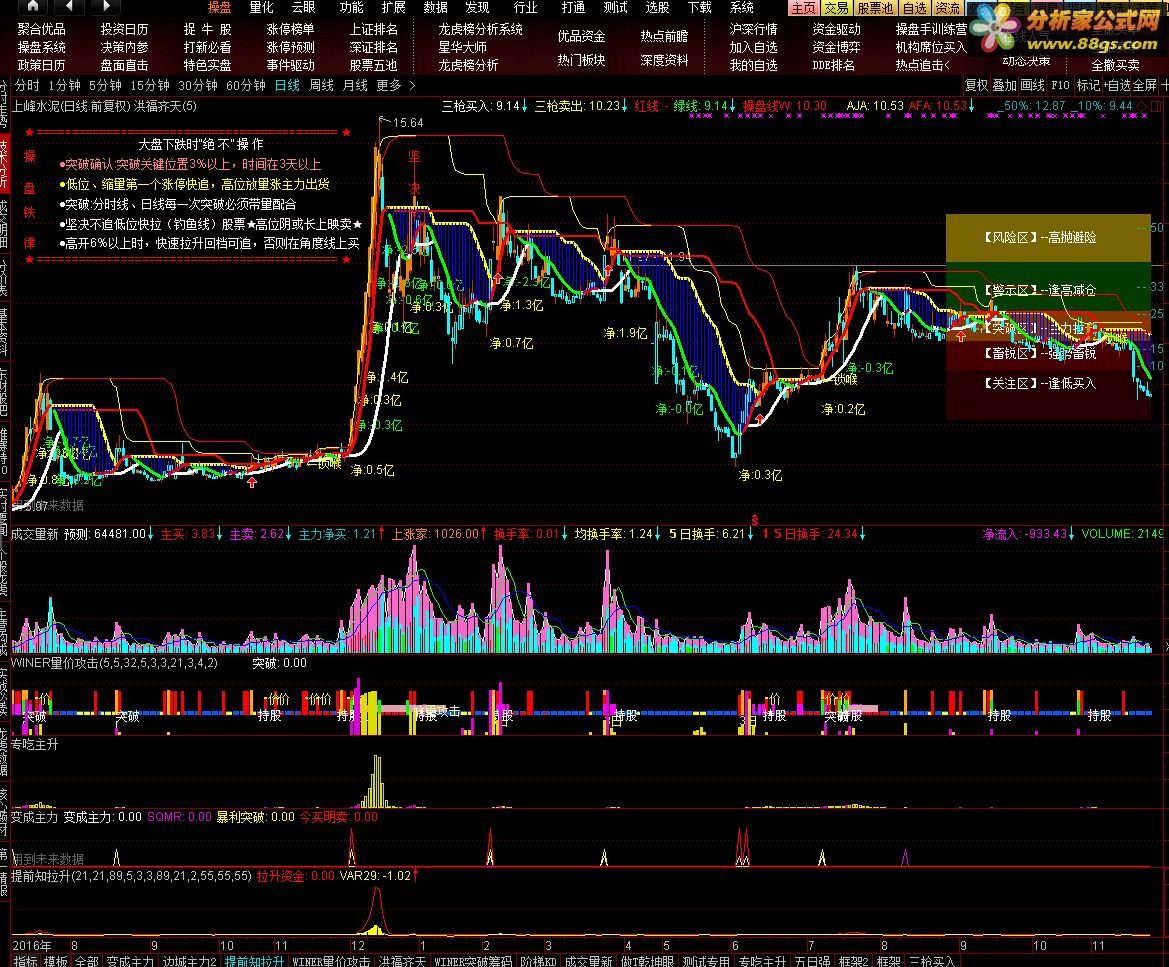Image resolution: width=1169 pixels, height=967 pixels.
Task: Open the 量化 menu
Action: [261, 7]
